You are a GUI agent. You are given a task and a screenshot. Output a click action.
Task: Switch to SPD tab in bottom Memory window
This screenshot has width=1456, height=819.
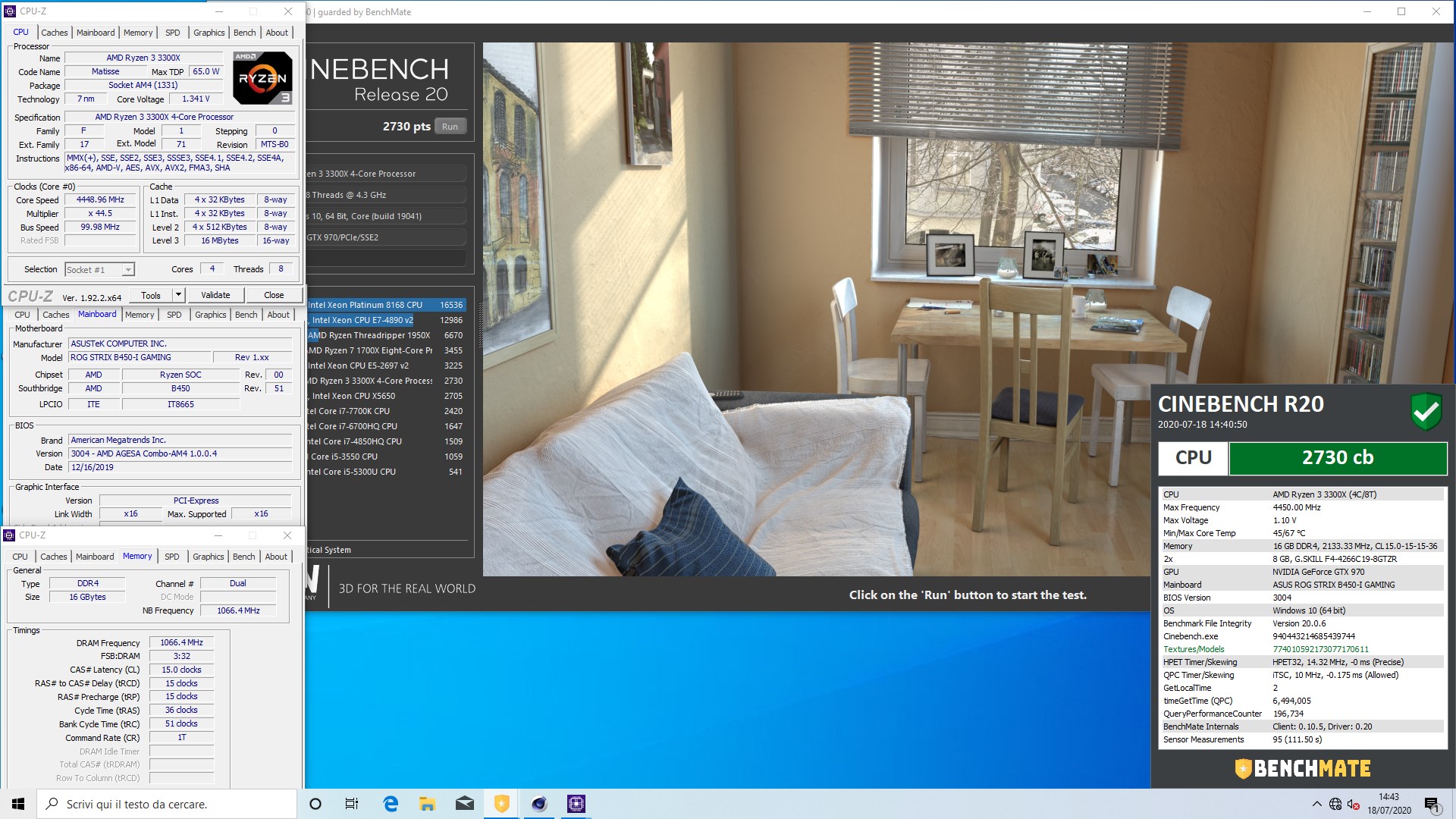tap(172, 557)
